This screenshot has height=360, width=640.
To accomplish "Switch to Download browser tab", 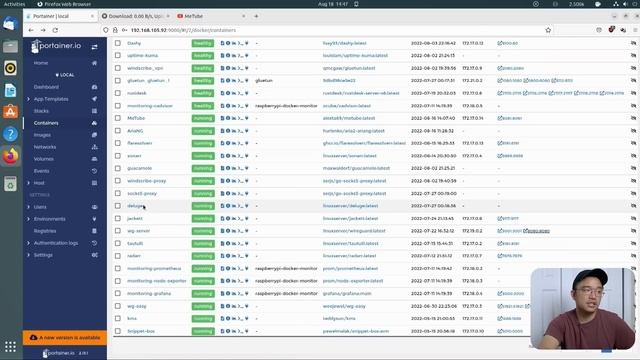I will coord(136,16).
